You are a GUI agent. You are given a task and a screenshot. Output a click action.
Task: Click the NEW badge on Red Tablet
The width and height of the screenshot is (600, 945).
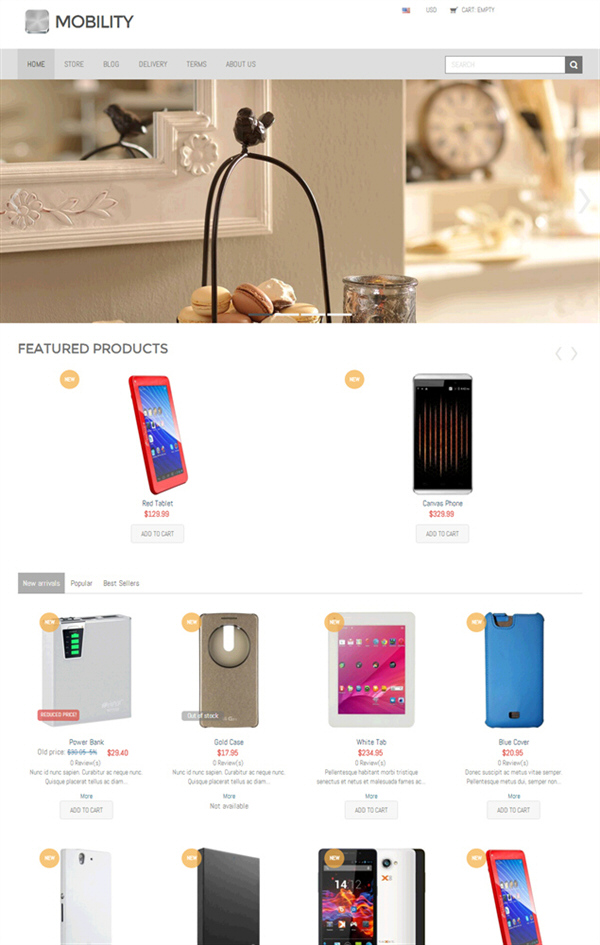click(69, 379)
